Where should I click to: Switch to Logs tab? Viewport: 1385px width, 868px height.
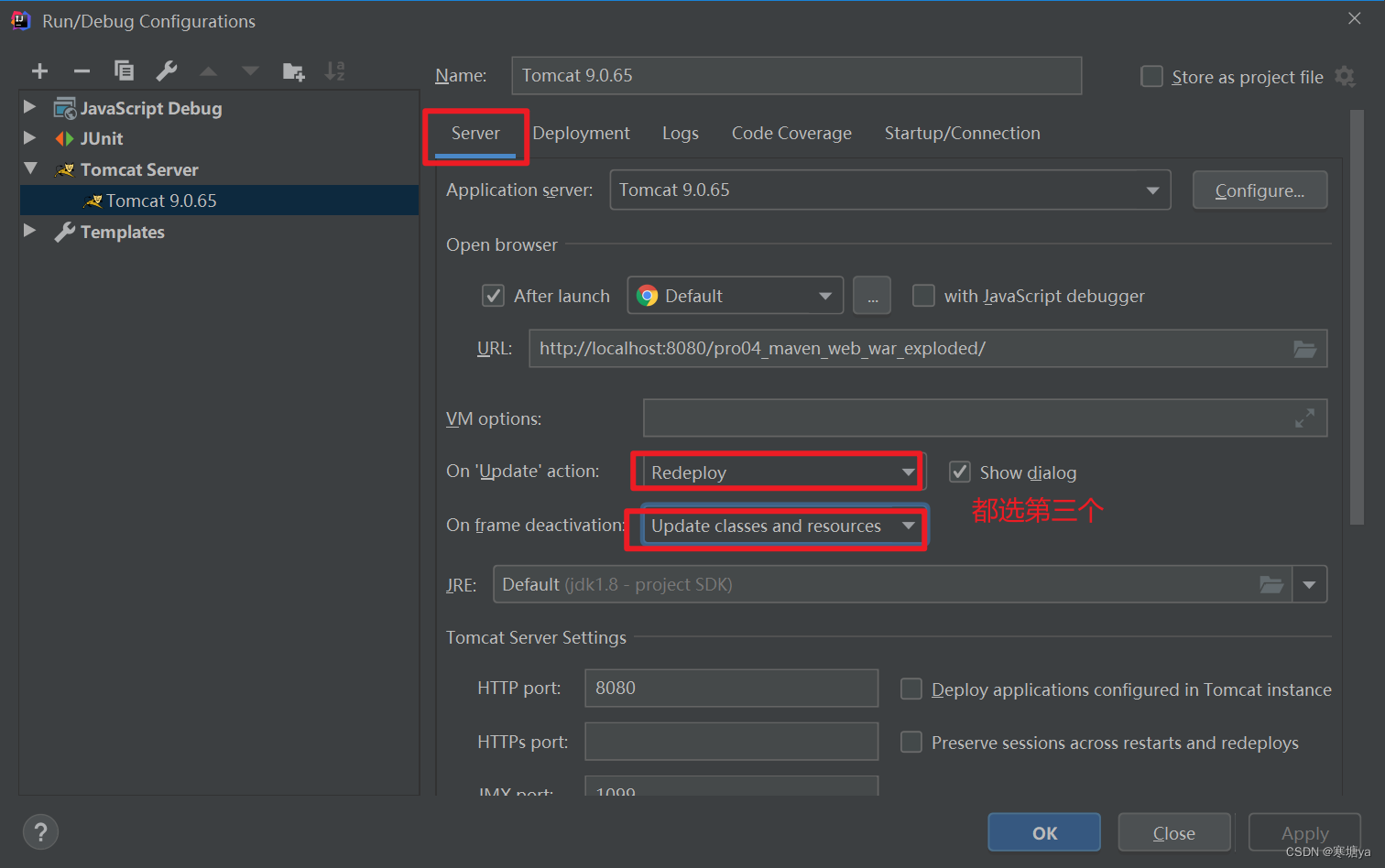[x=681, y=134]
